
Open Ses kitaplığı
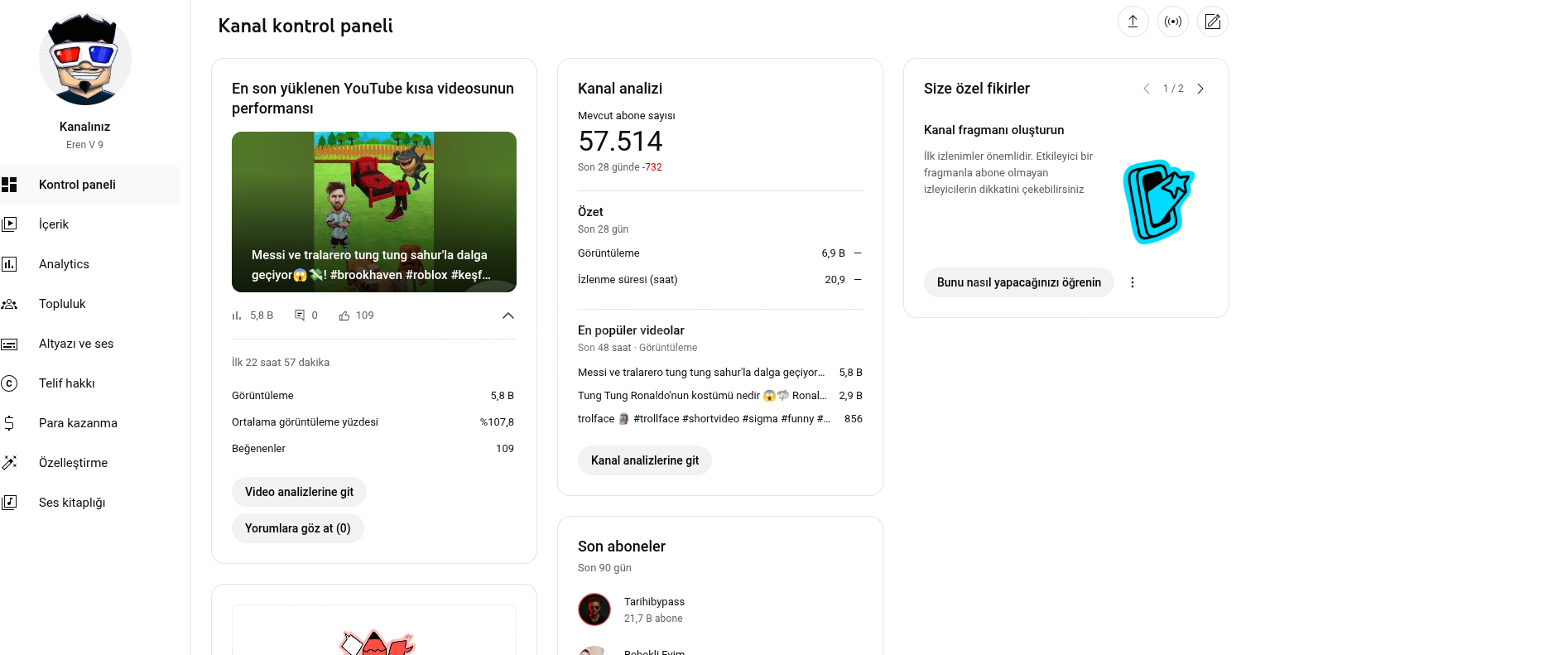click(x=90, y=503)
